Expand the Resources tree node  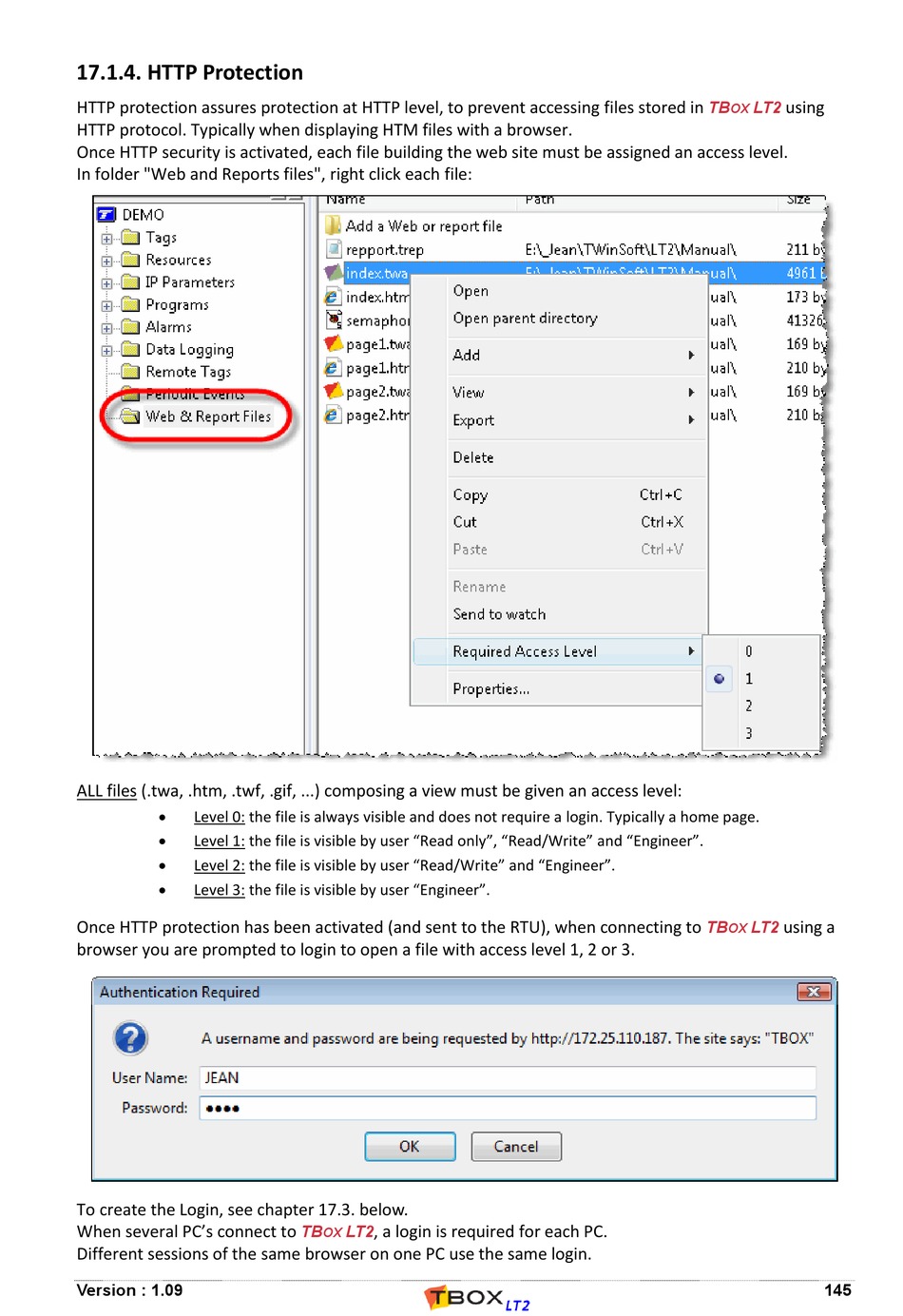(106, 261)
